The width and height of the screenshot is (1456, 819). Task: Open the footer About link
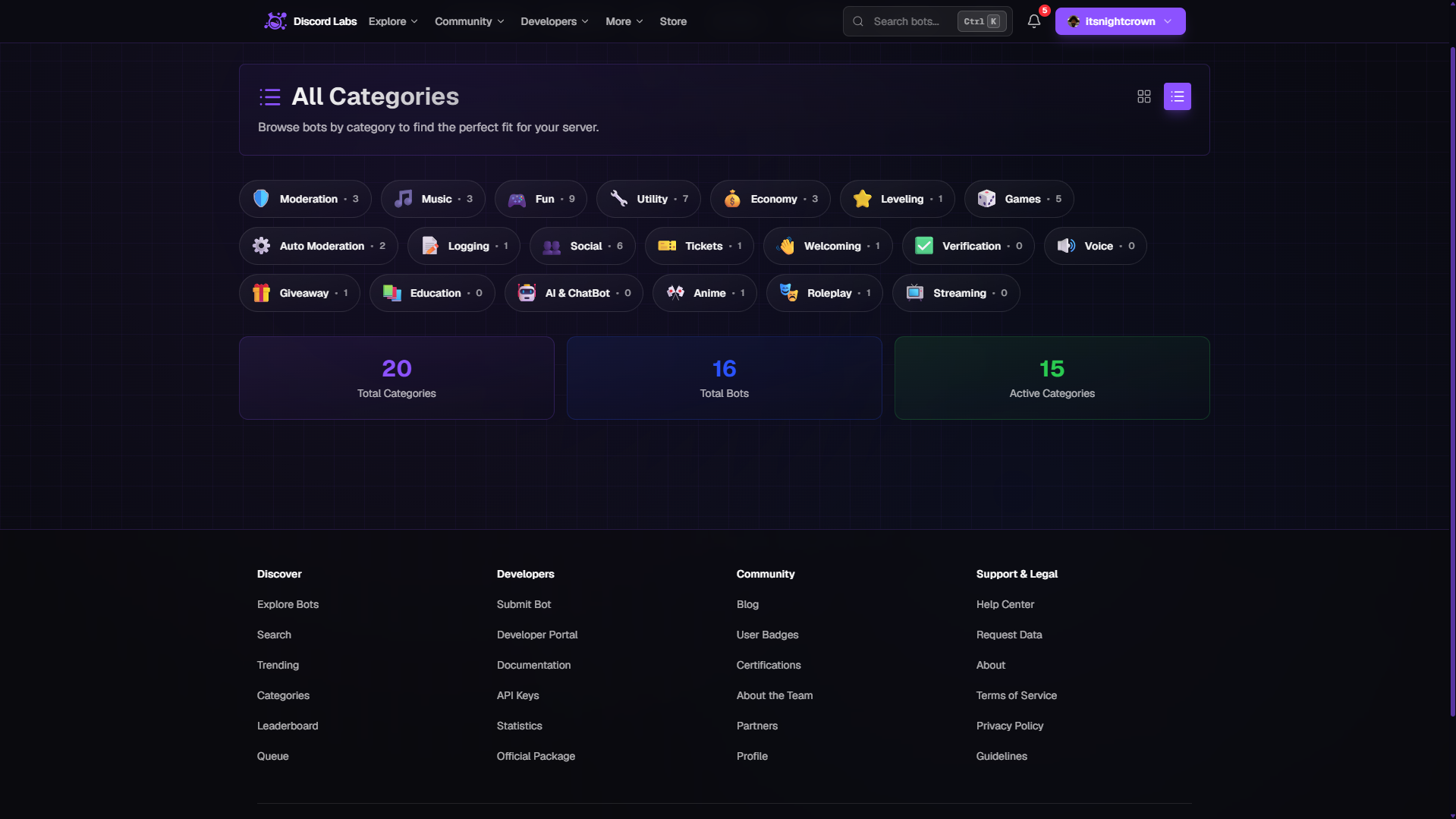pos(990,665)
